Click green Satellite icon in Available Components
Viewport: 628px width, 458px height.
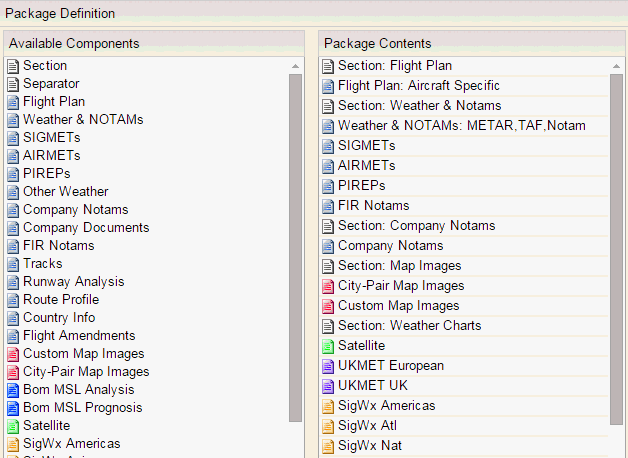(x=13, y=426)
